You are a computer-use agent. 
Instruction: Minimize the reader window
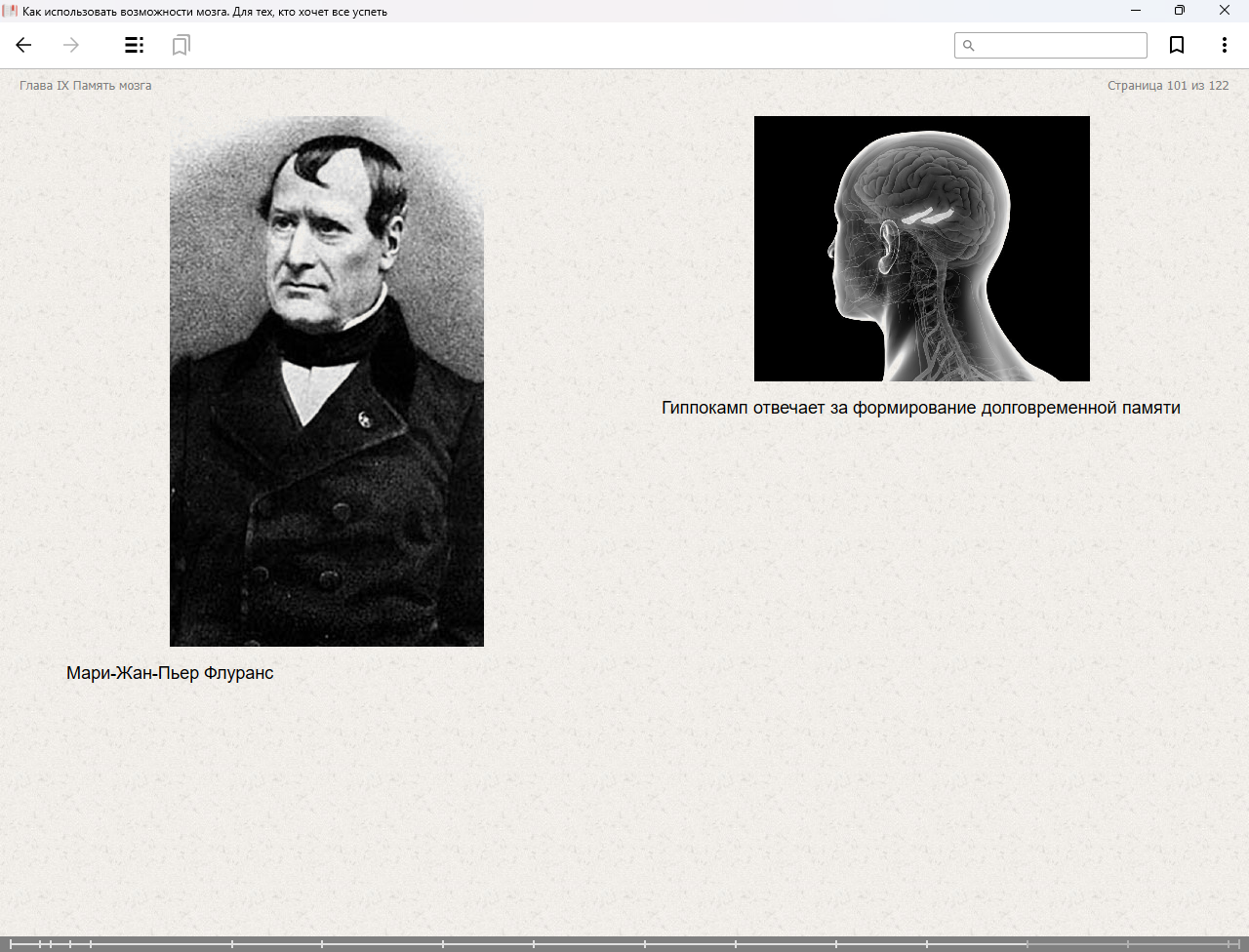pos(1136,11)
